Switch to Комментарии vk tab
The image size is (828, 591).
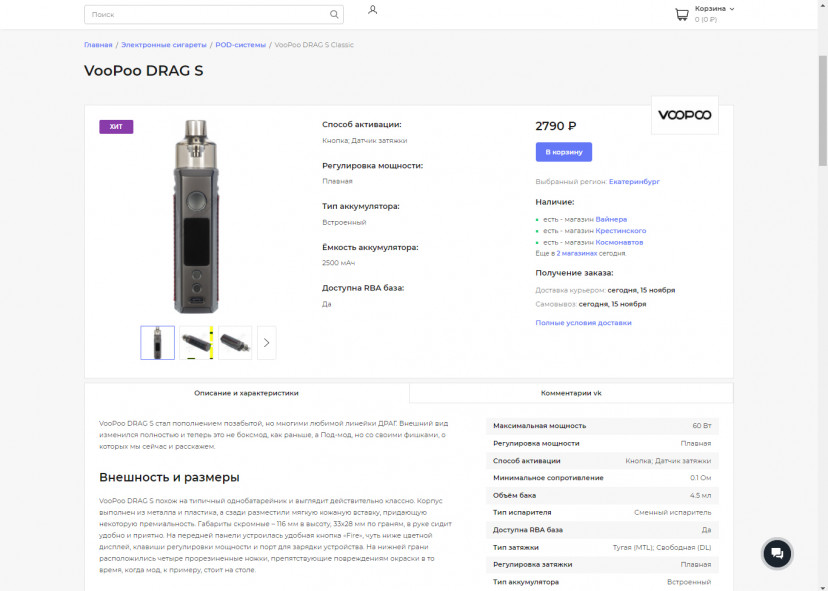tap(571, 393)
